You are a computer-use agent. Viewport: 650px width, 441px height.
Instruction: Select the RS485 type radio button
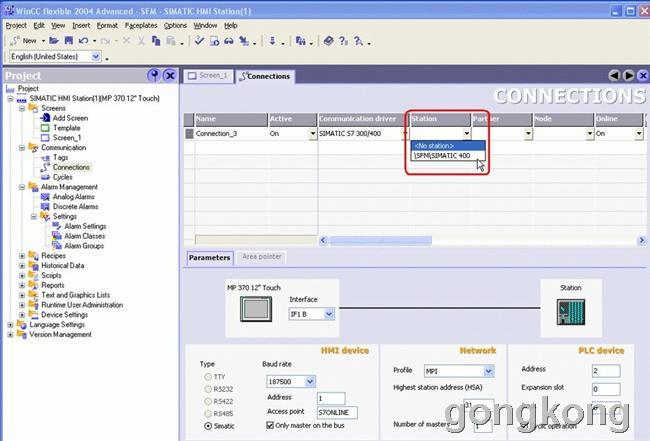(208, 414)
